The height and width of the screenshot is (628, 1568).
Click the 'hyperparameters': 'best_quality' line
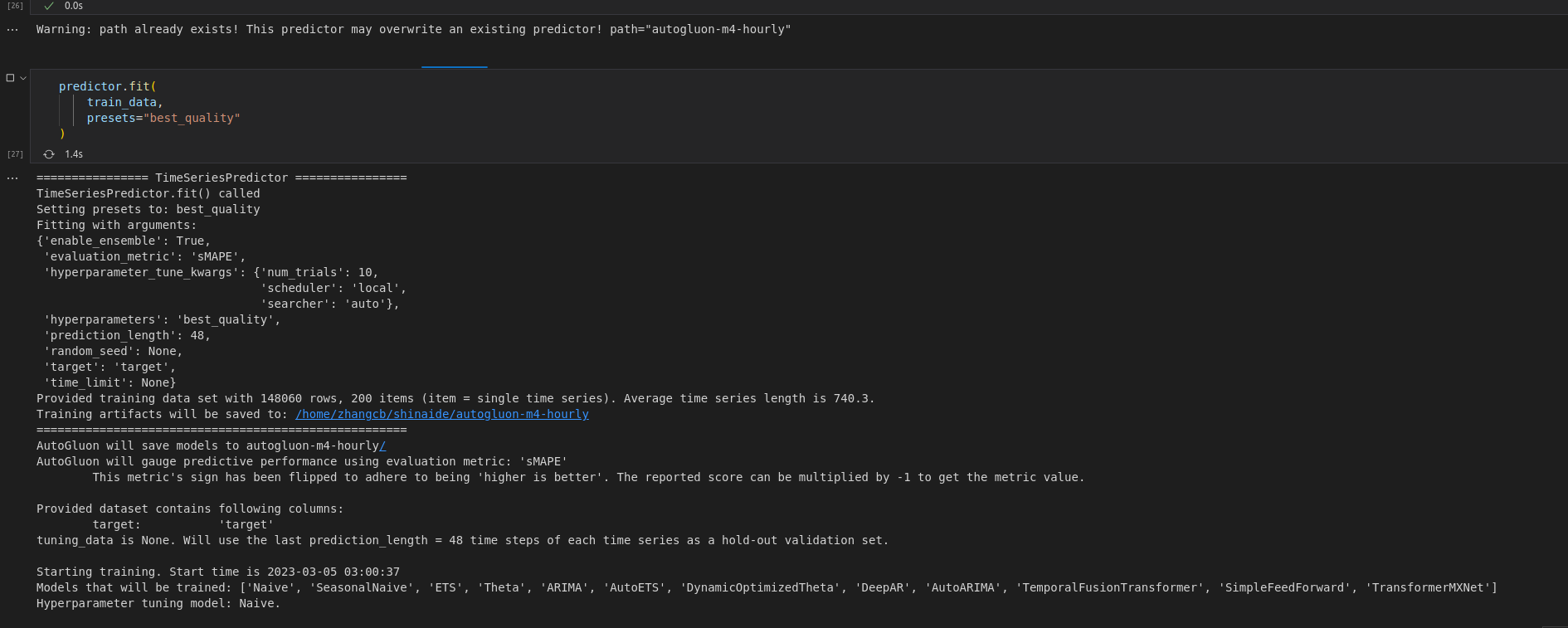point(163,319)
